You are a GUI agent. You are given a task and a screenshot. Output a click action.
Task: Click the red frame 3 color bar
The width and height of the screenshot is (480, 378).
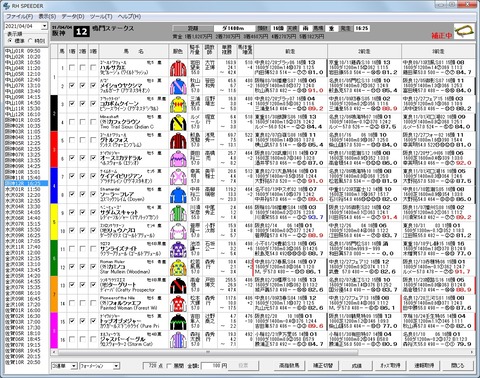coord(54,149)
